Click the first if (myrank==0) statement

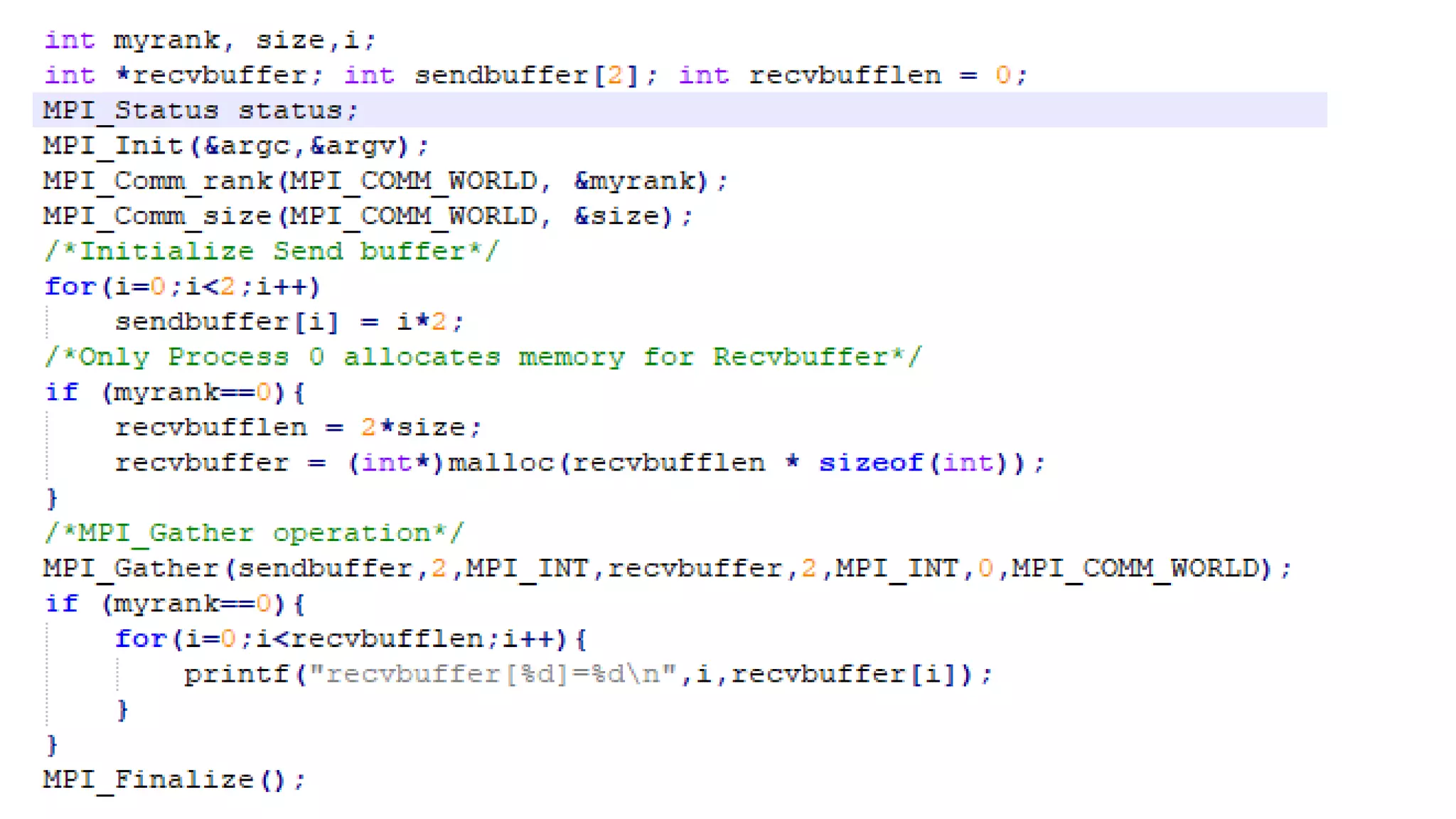click(x=175, y=392)
